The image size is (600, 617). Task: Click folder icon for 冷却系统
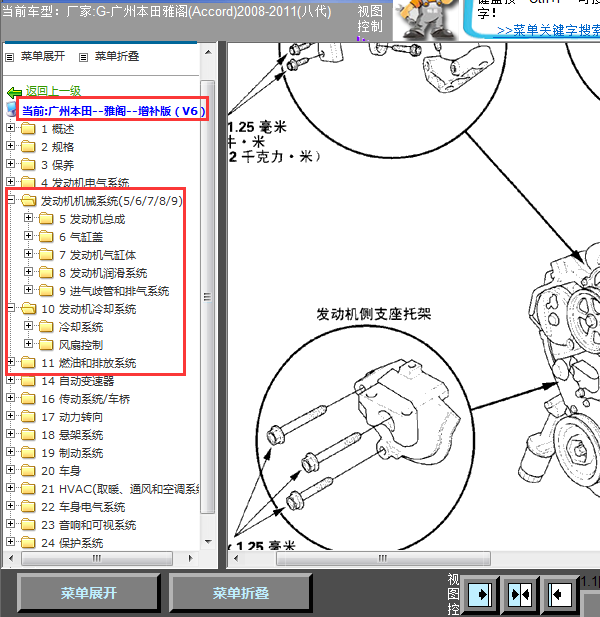[x=46, y=327]
